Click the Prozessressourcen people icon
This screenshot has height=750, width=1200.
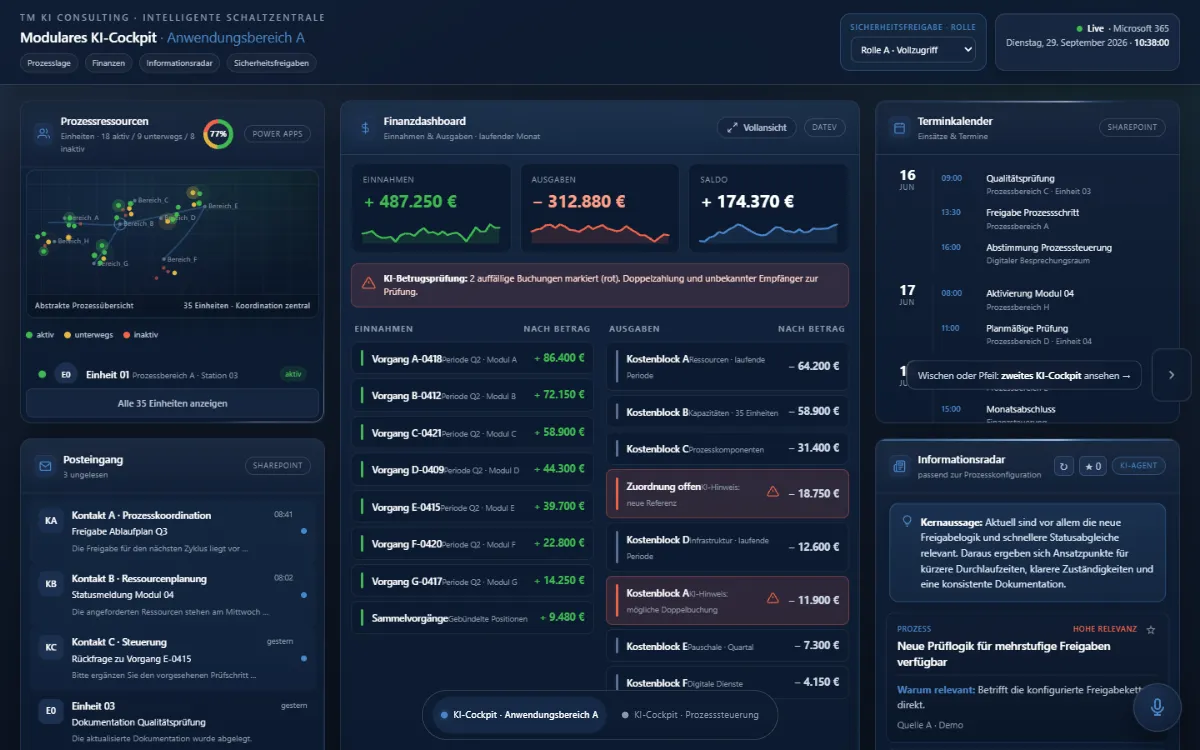43,133
